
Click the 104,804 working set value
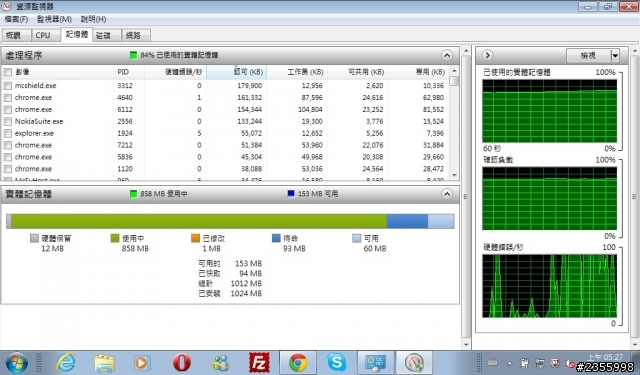pyautogui.click(x=310, y=109)
